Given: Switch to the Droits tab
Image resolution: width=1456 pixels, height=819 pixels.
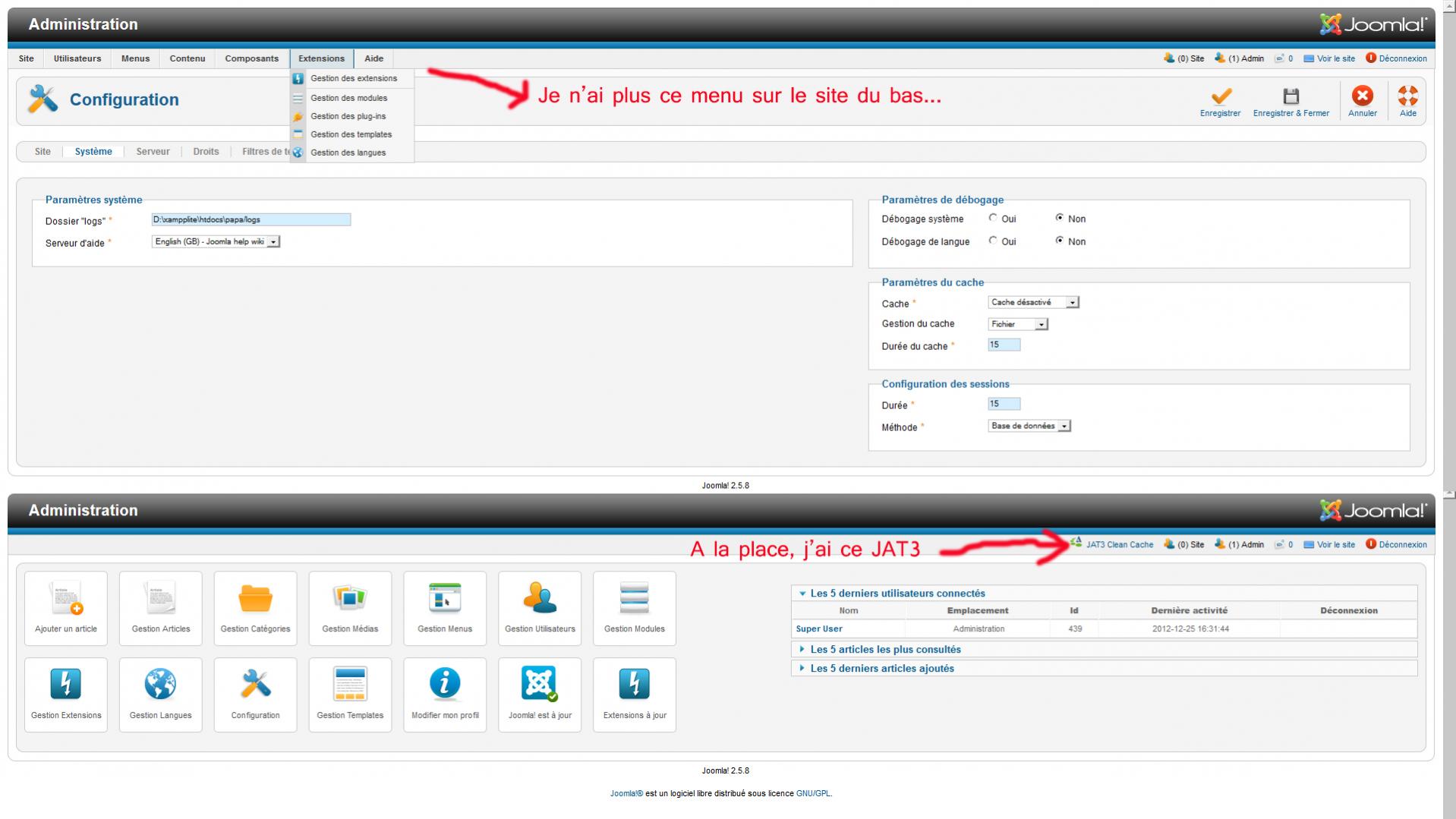Looking at the screenshot, I should click(x=206, y=152).
